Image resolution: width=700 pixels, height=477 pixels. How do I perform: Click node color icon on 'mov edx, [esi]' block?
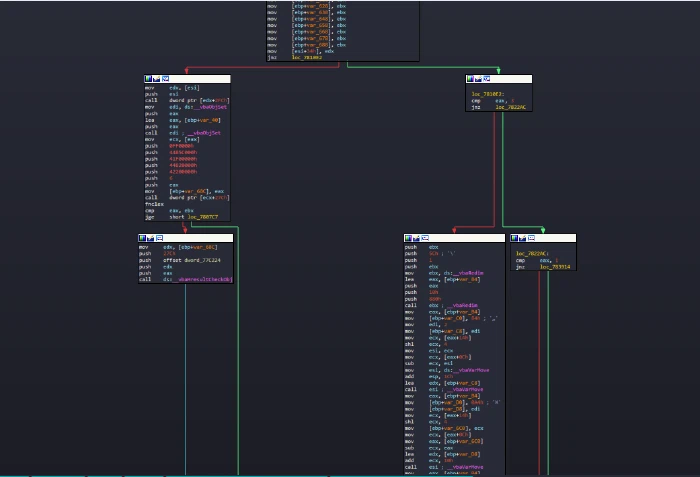coord(148,79)
